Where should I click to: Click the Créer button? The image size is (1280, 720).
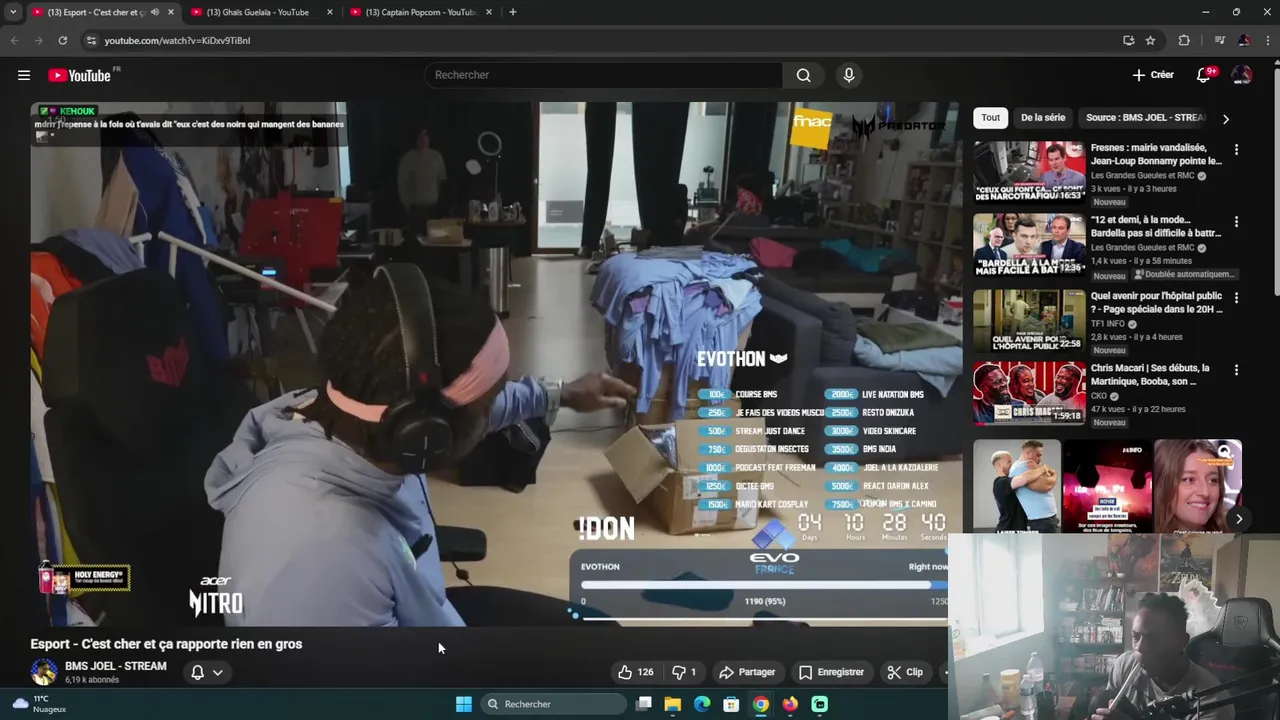point(1153,75)
